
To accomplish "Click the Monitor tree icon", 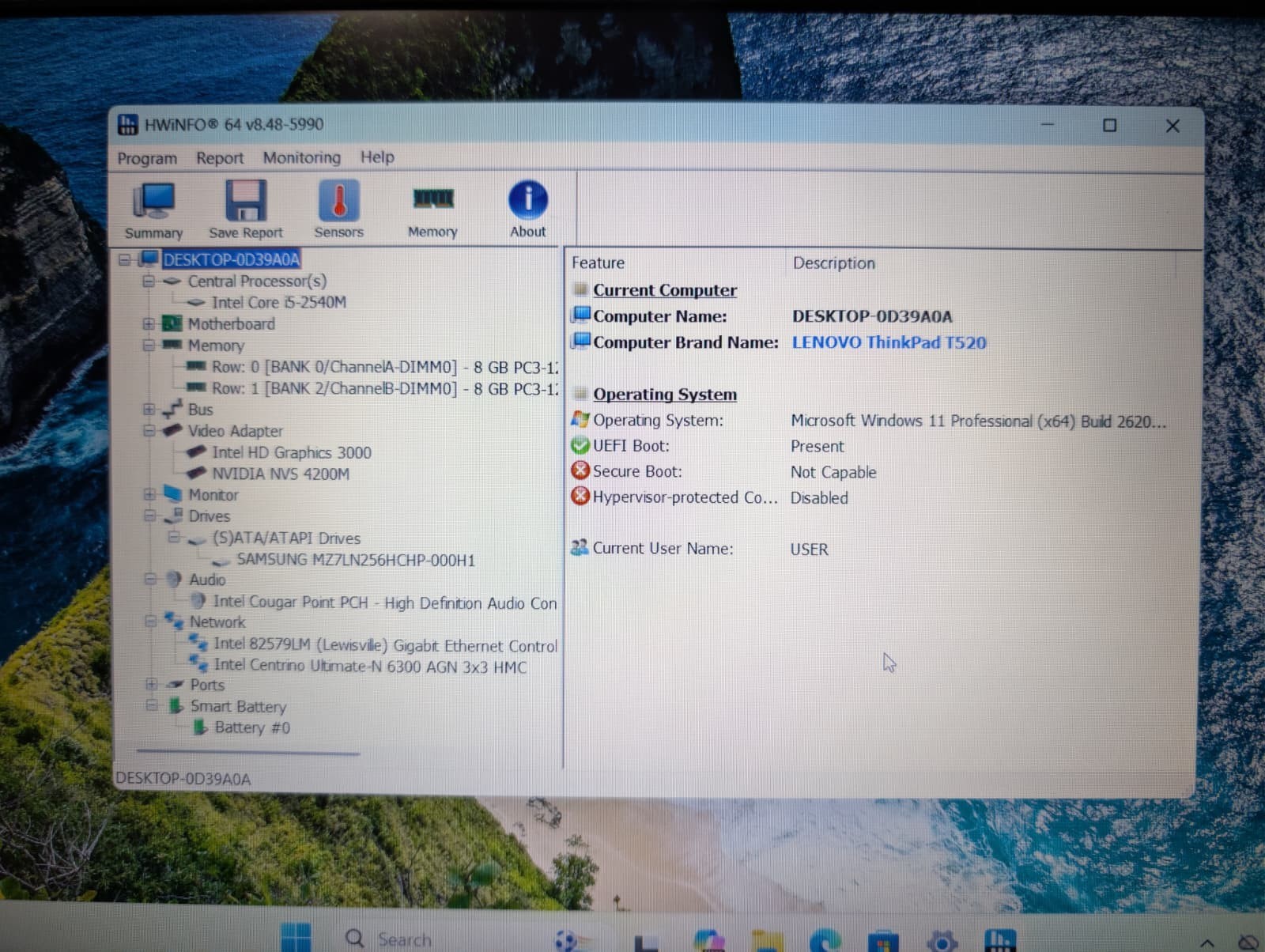I will pyautogui.click(x=172, y=493).
